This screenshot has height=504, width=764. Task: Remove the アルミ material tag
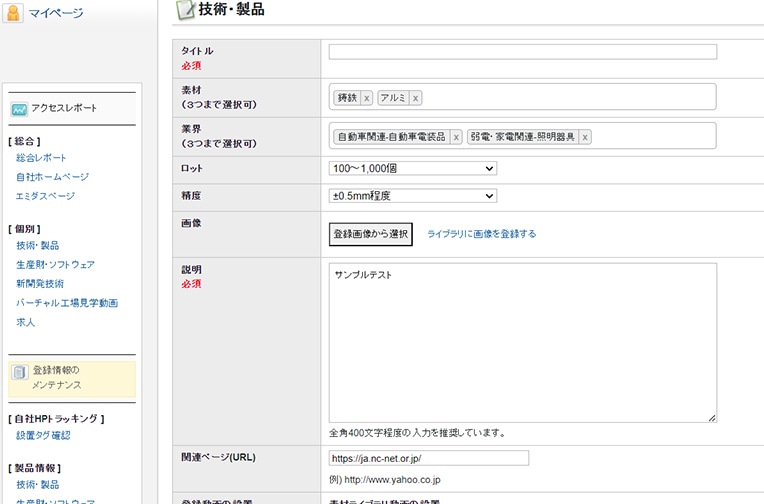[415, 98]
